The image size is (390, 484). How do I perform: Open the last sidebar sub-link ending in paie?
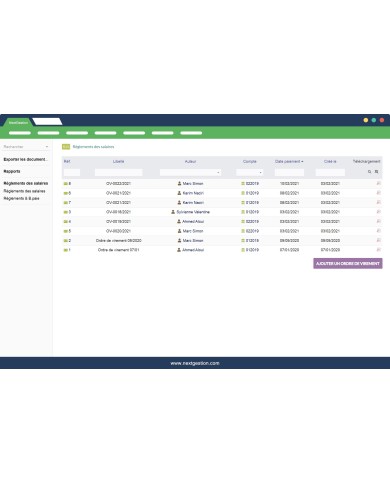[21, 198]
